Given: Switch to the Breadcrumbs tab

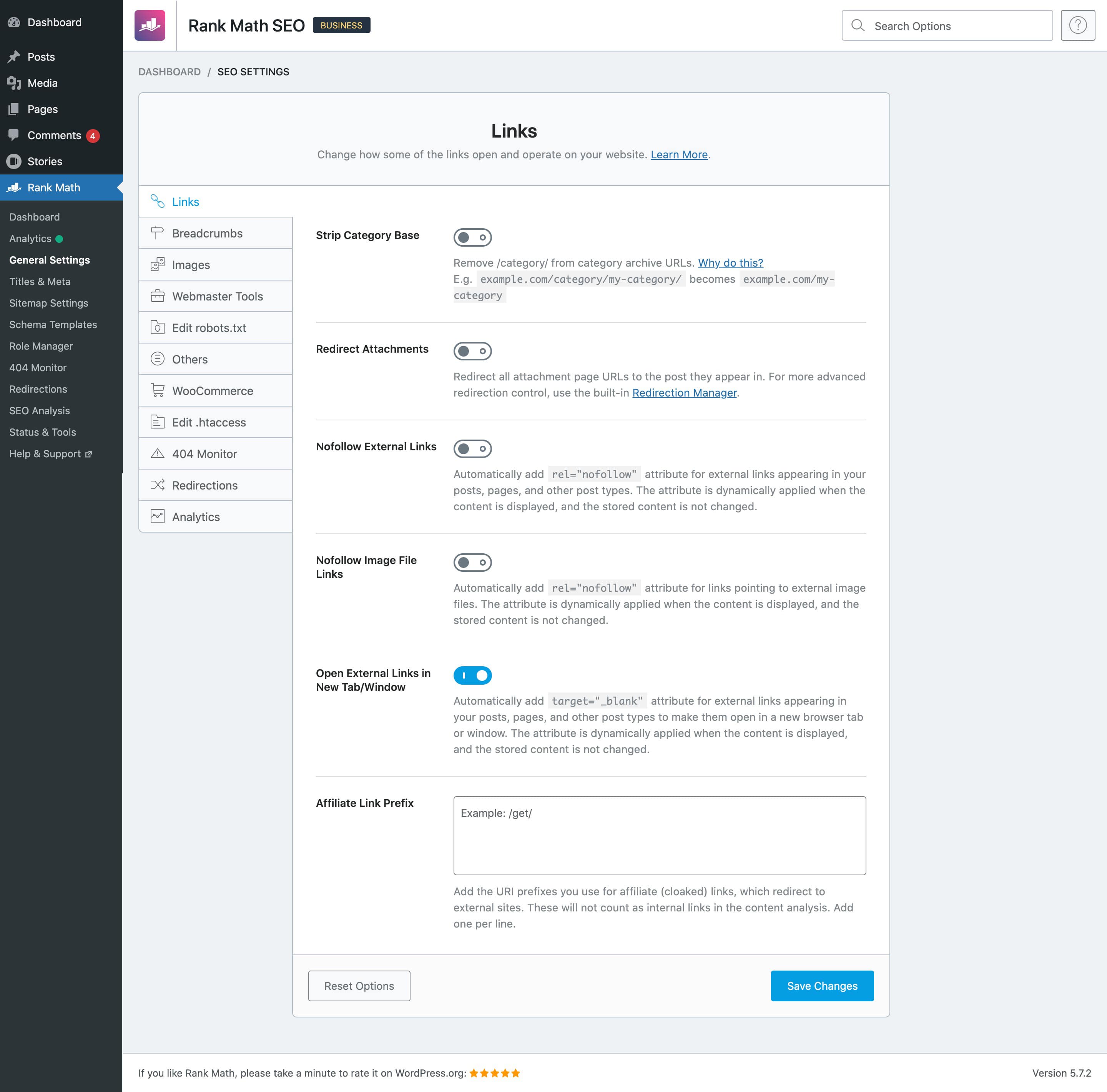Looking at the screenshot, I should tap(215, 233).
